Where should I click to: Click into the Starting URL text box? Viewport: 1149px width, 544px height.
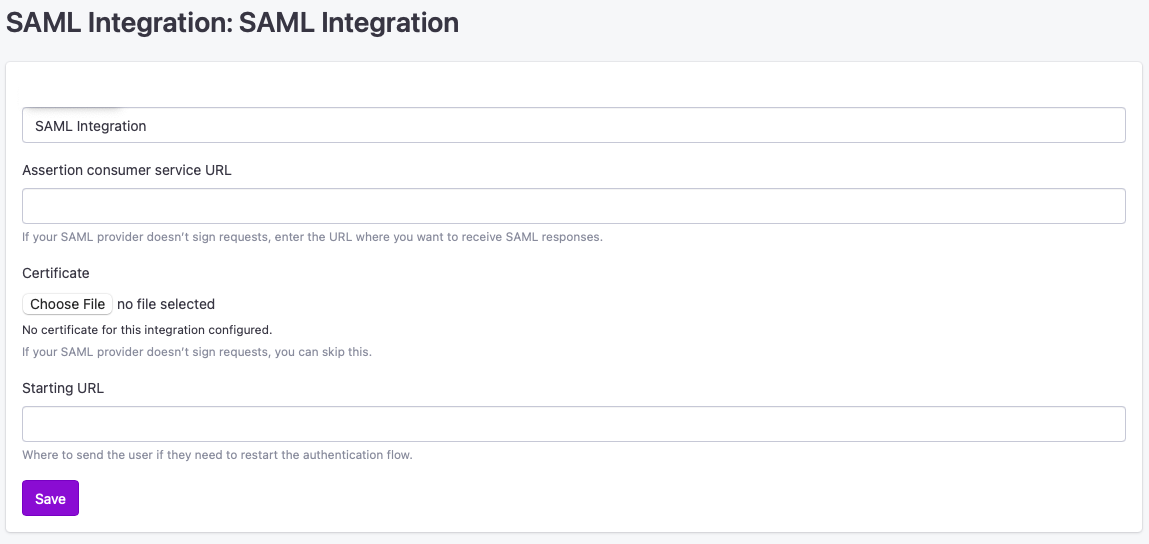[x=574, y=424]
